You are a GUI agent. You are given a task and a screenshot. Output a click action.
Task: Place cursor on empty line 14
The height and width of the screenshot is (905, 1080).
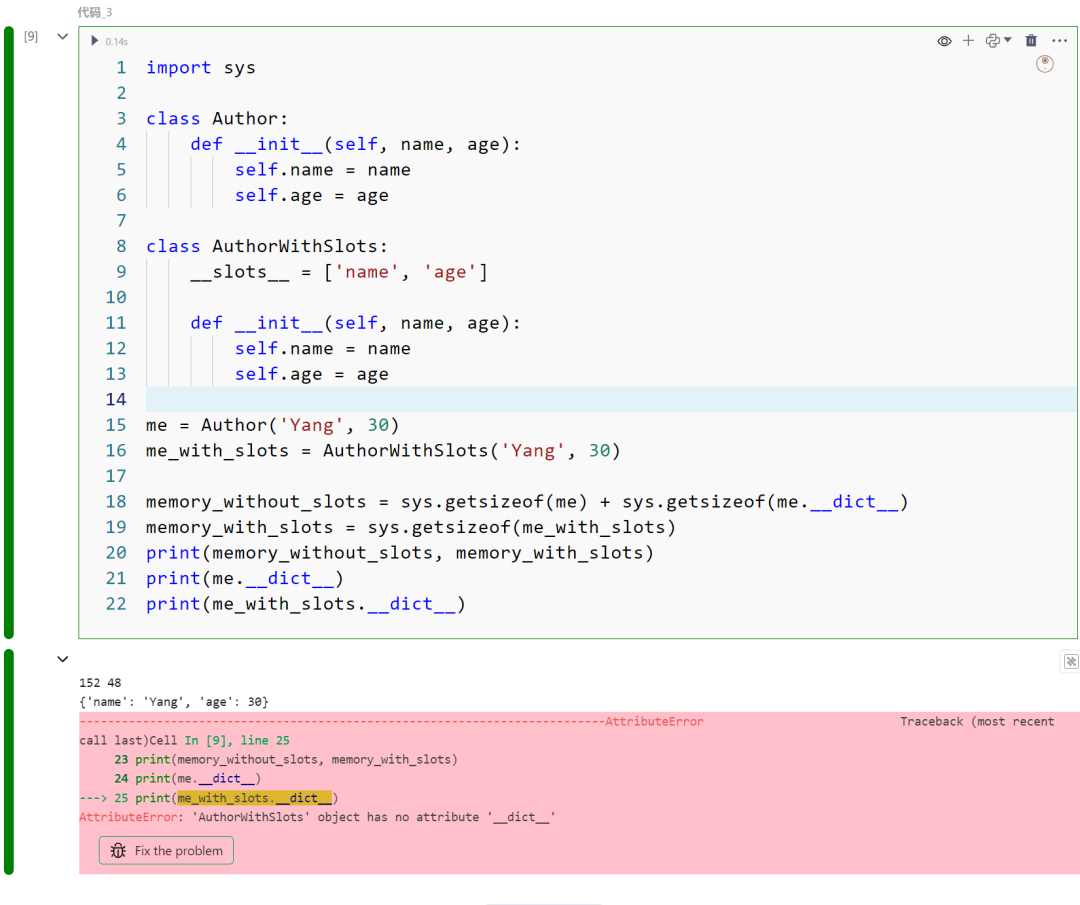tap(610, 399)
